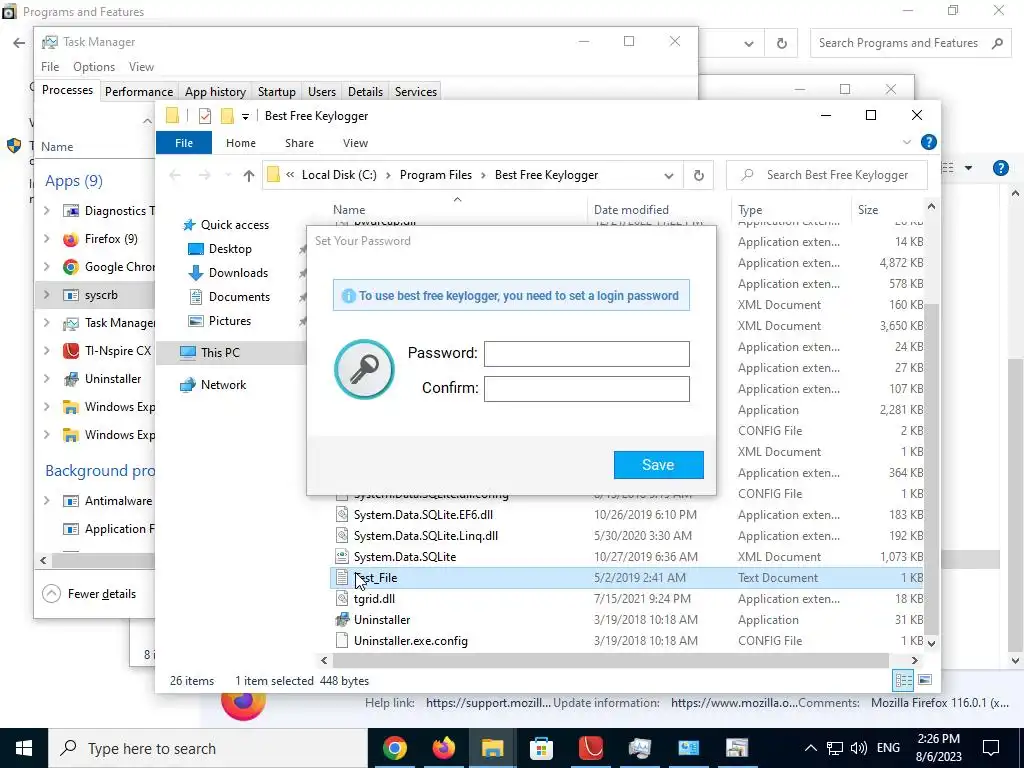
Task: Sort files by Date modified column
Action: 631,210
